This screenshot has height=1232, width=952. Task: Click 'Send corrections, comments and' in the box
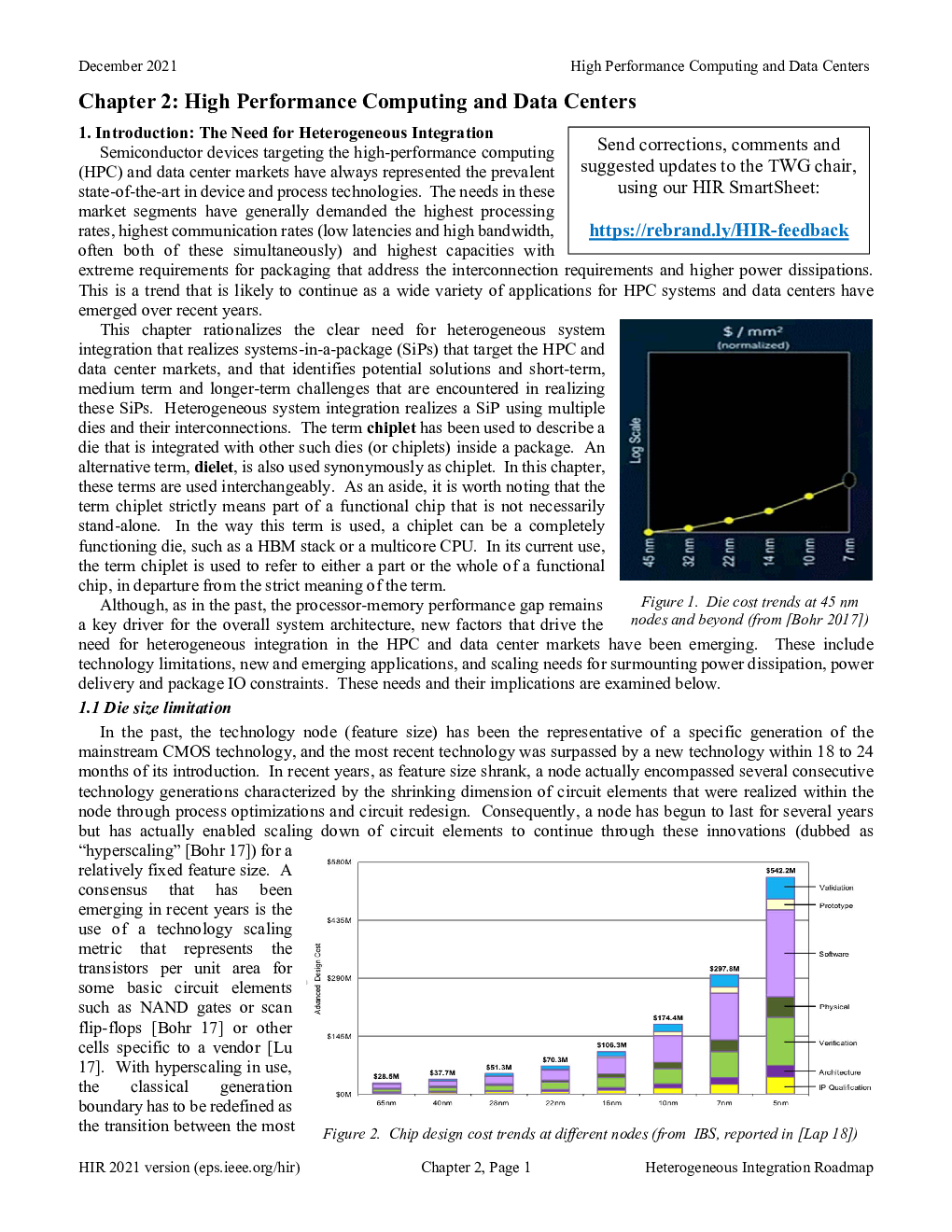click(719, 145)
